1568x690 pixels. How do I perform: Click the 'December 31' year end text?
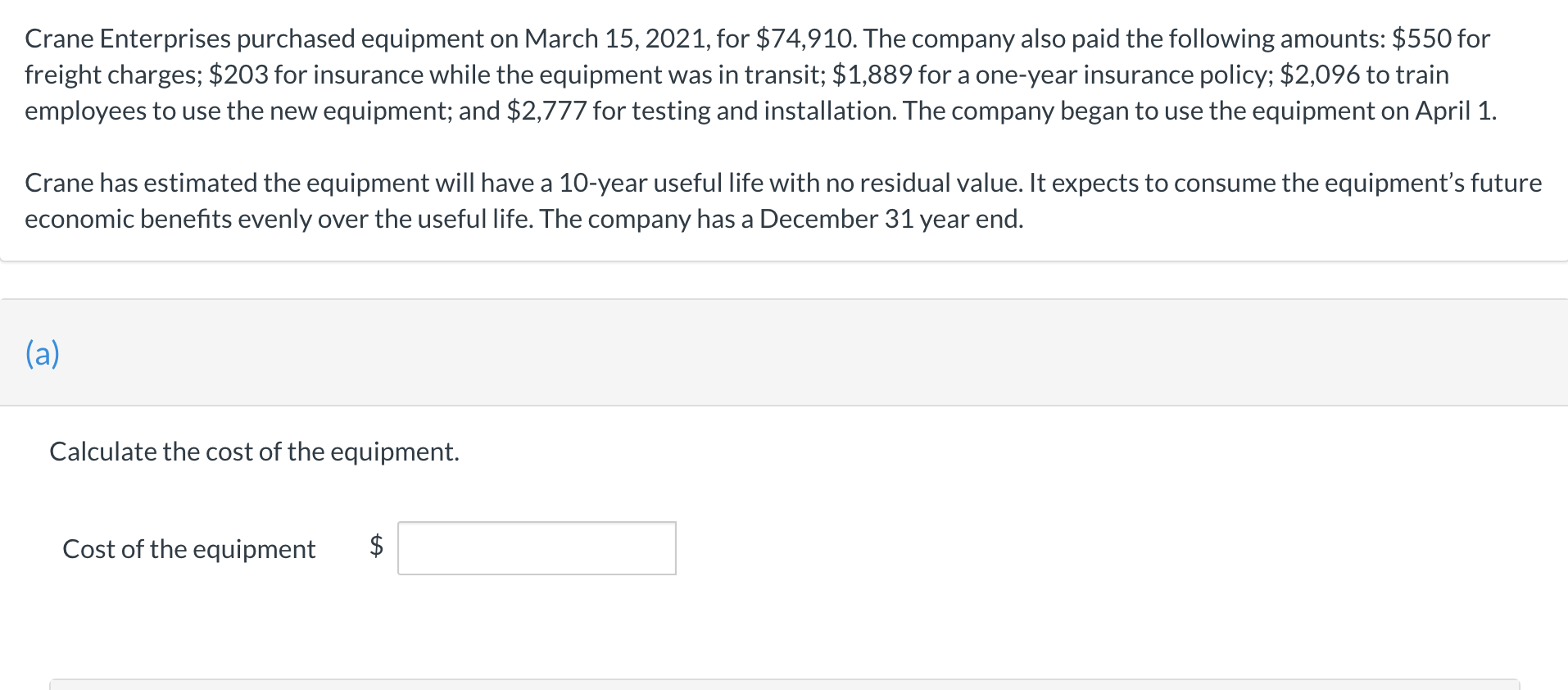pos(836,219)
